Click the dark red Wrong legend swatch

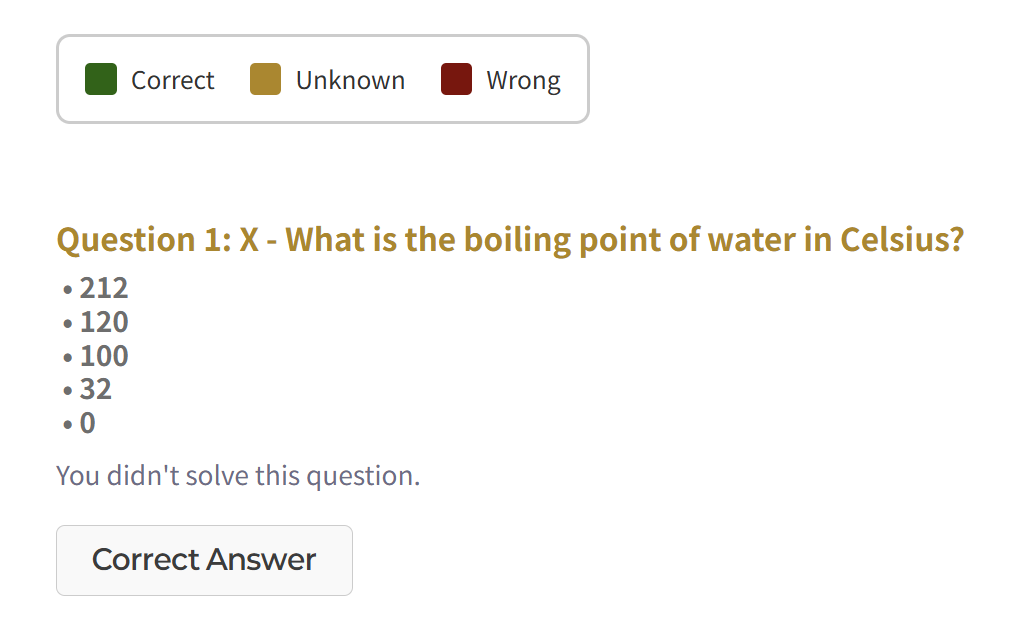456,79
